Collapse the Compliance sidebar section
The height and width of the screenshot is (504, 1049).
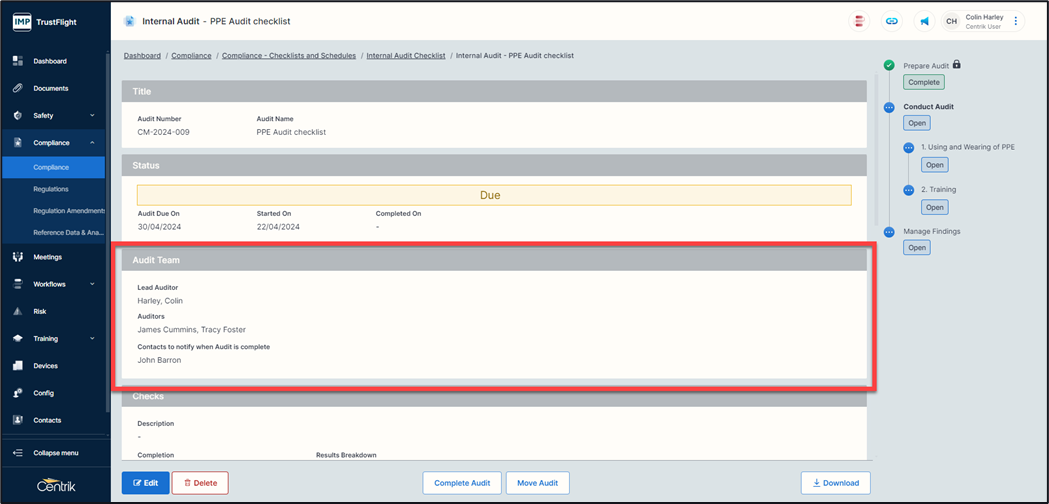pyautogui.click(x=92, y=143)
